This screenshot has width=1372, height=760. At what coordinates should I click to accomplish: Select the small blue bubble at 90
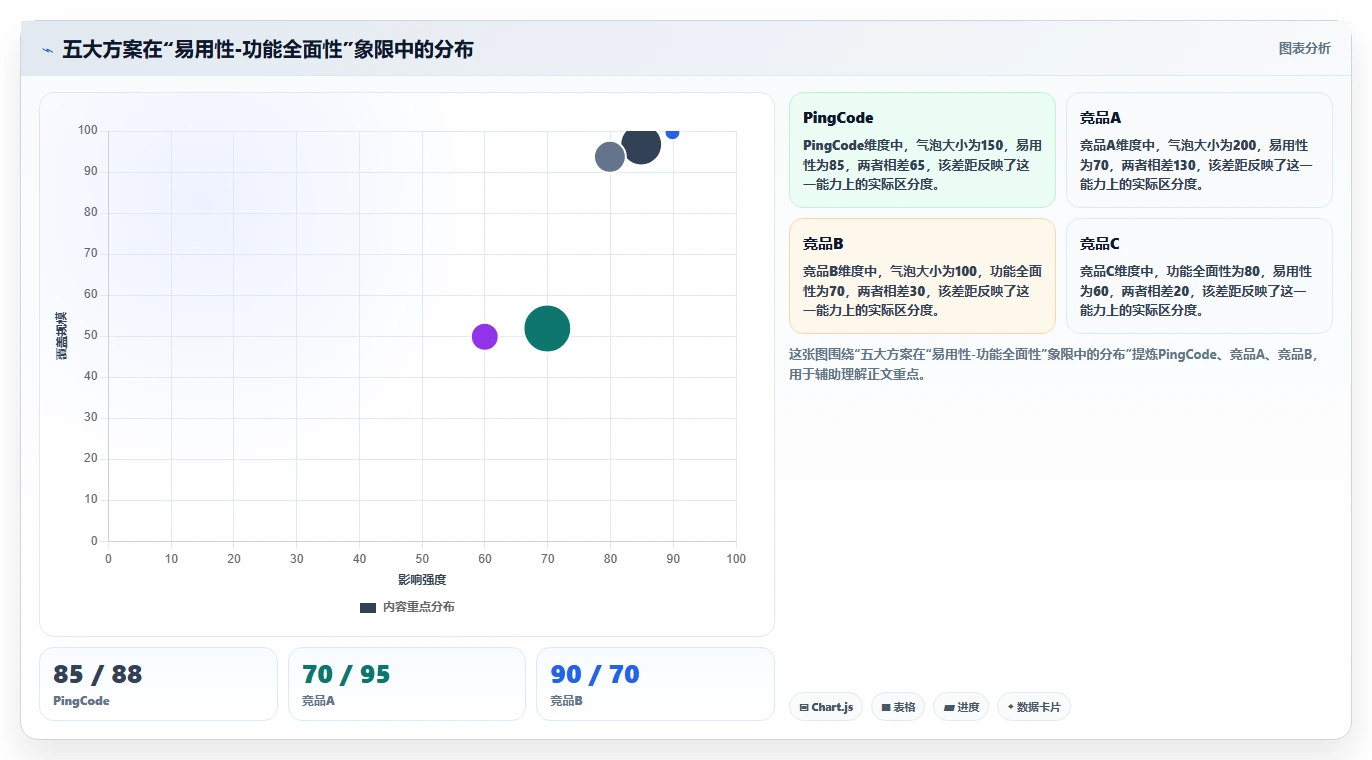point(672,133)
